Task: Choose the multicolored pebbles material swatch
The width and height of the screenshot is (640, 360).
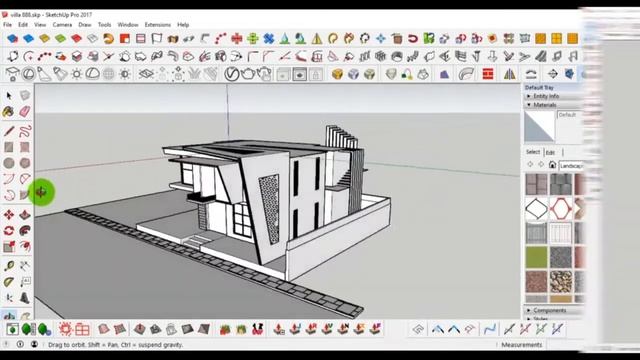Action: (x=560, y=282)
